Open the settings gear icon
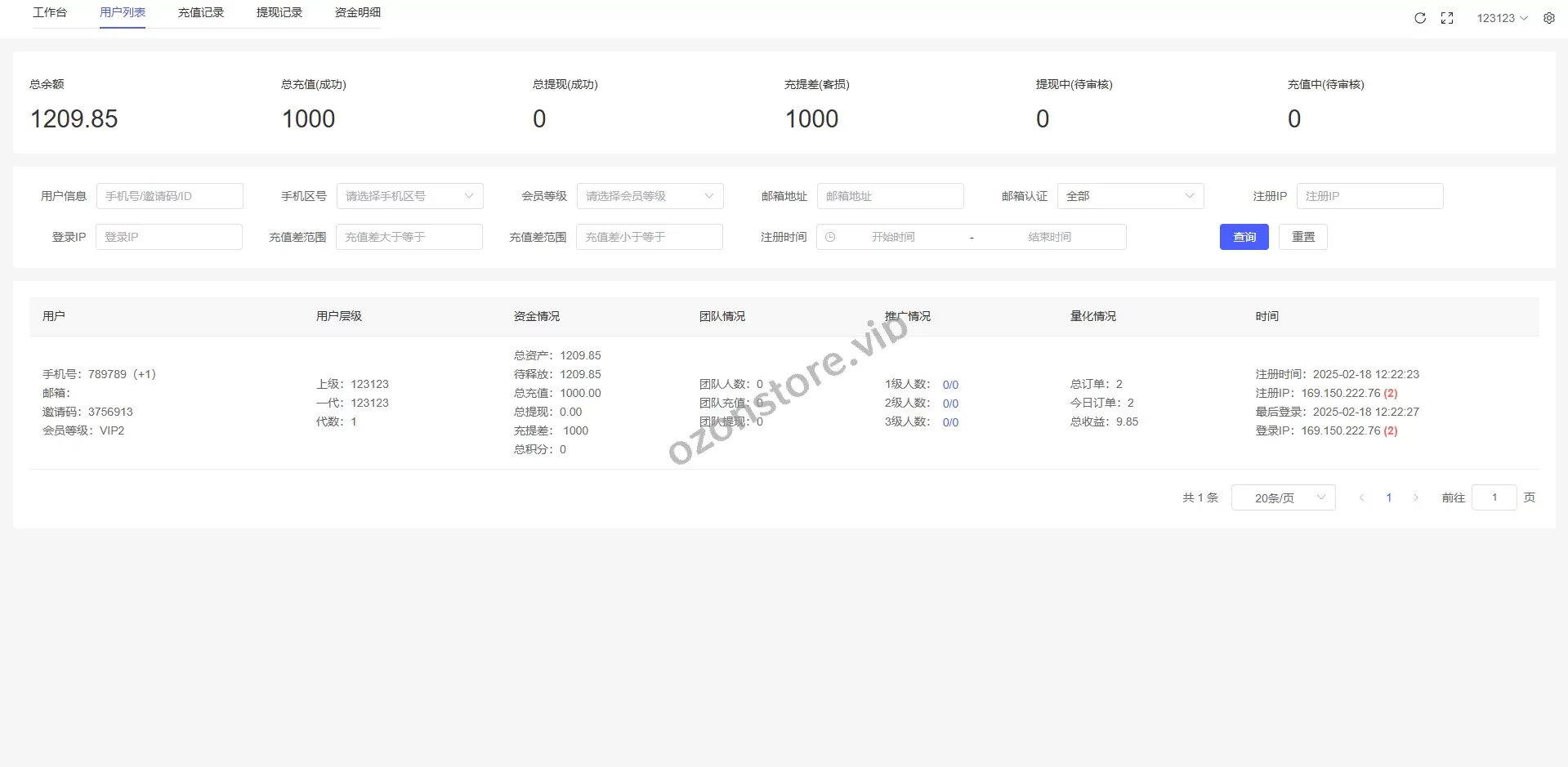 click(1549, 18)
